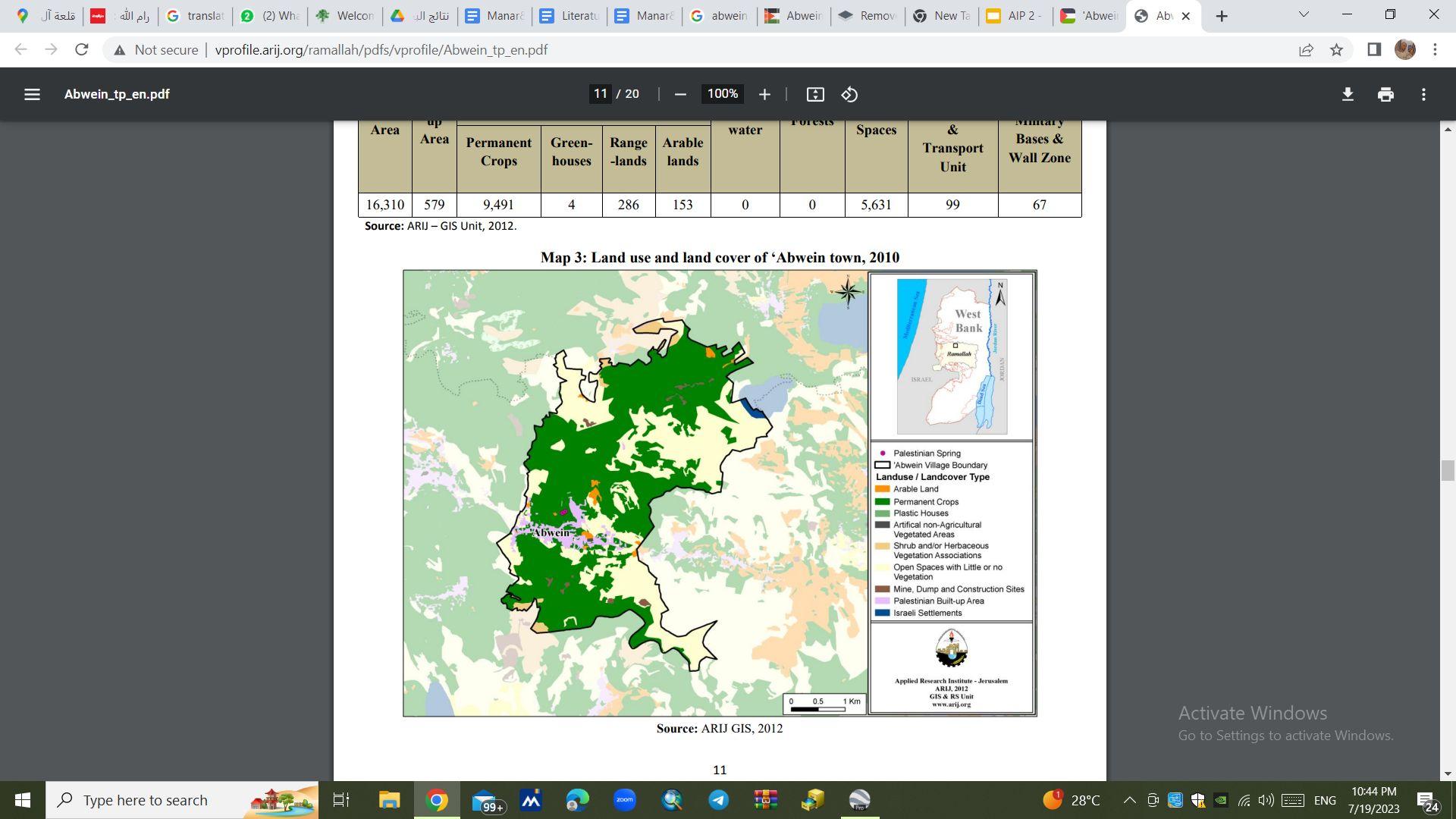Screen dimensions: 1456x819
Task: Bookmark this page with star icon
Action: point(1336,50)
